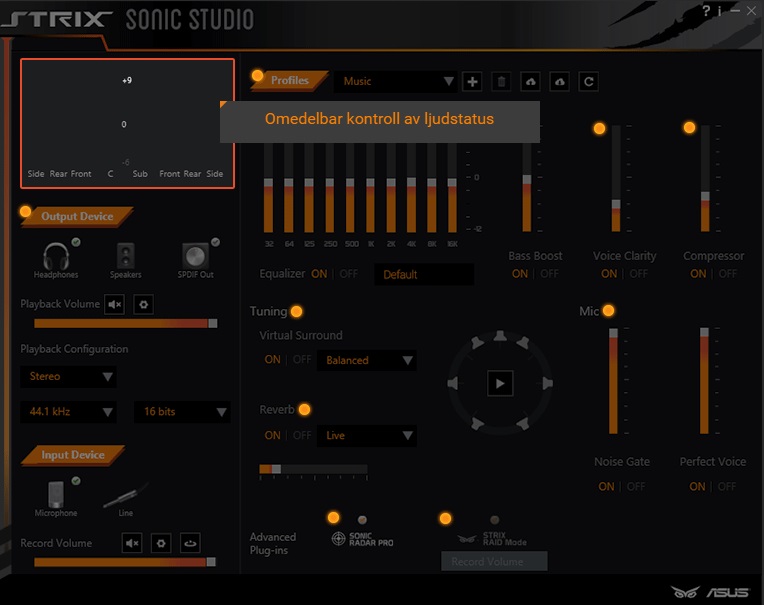Disable Noise Gate with OFF
This screenshot has width=764, height=605.
(x=636, y=487)
